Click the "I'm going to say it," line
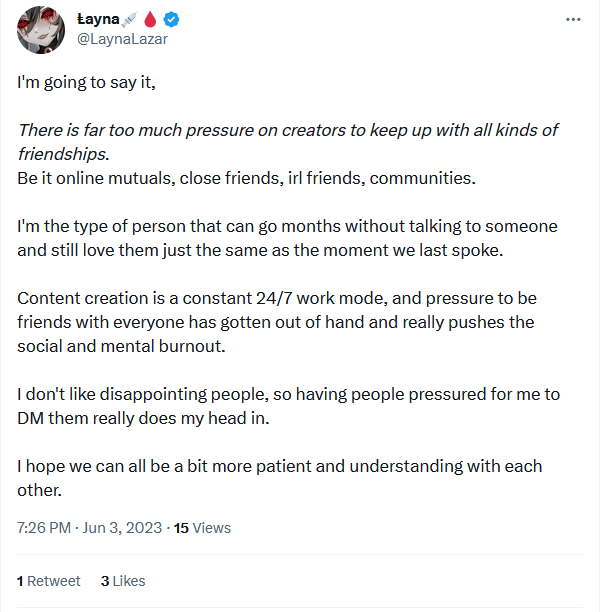605x612 pixels. pos(86,82)
